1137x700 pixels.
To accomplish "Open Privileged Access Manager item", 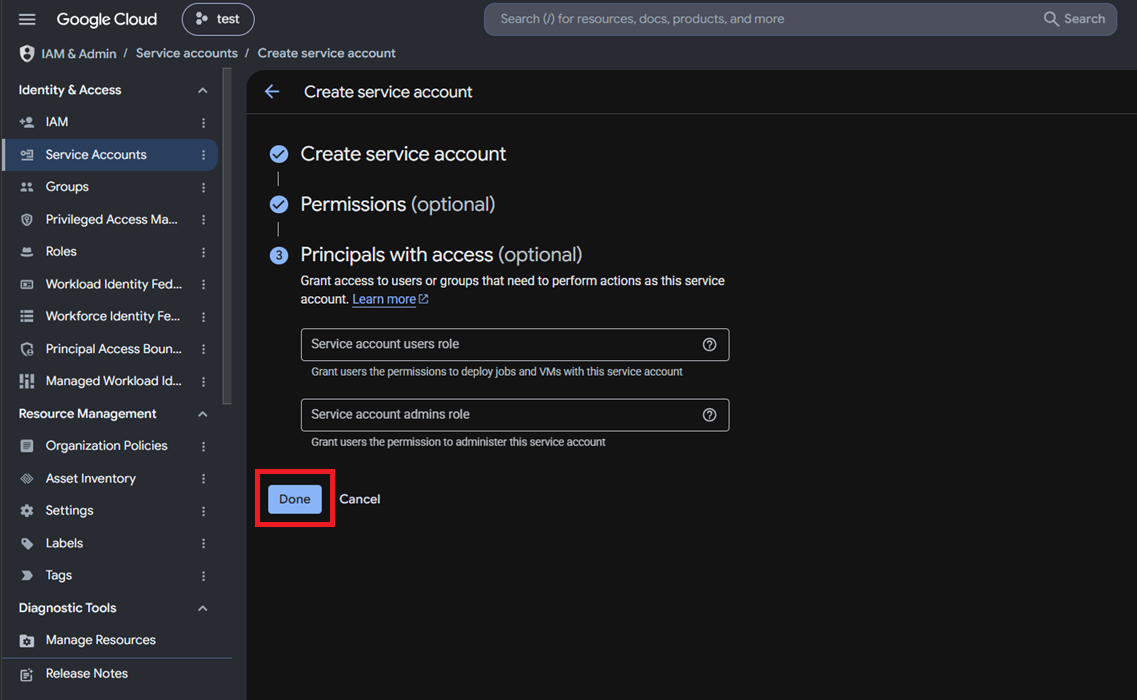I will click(110, 219).
